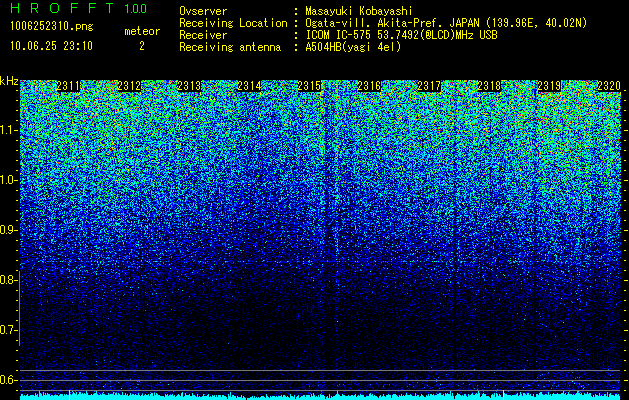The height and width of the screenshot is (400, 629).
Task: Click the 1.1 frequency axis label
Action: click(8, 130)
